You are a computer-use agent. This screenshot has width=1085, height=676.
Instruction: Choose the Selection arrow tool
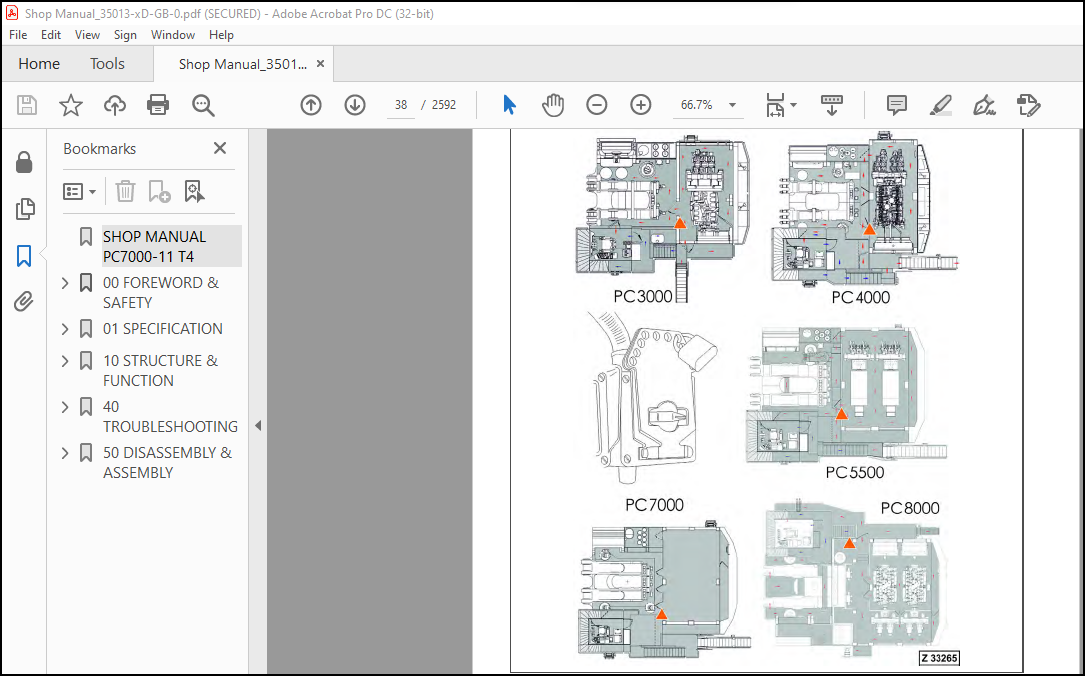[x=509, y=105]
